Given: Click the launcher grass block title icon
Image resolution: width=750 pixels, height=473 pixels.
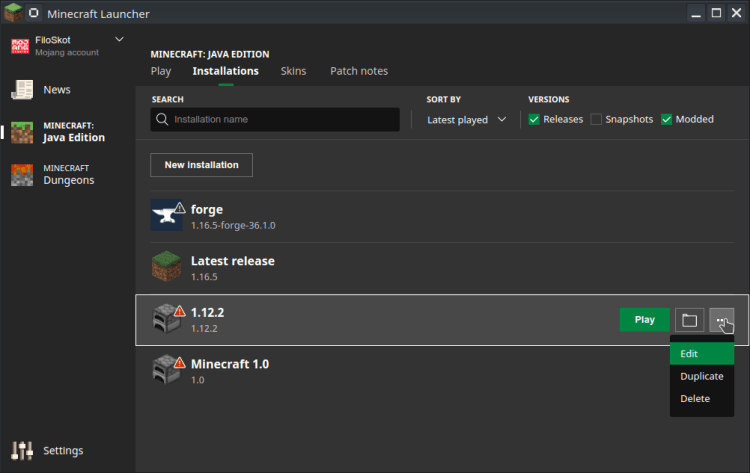Looking at the screenshot, I should click(x=13, y=12).
